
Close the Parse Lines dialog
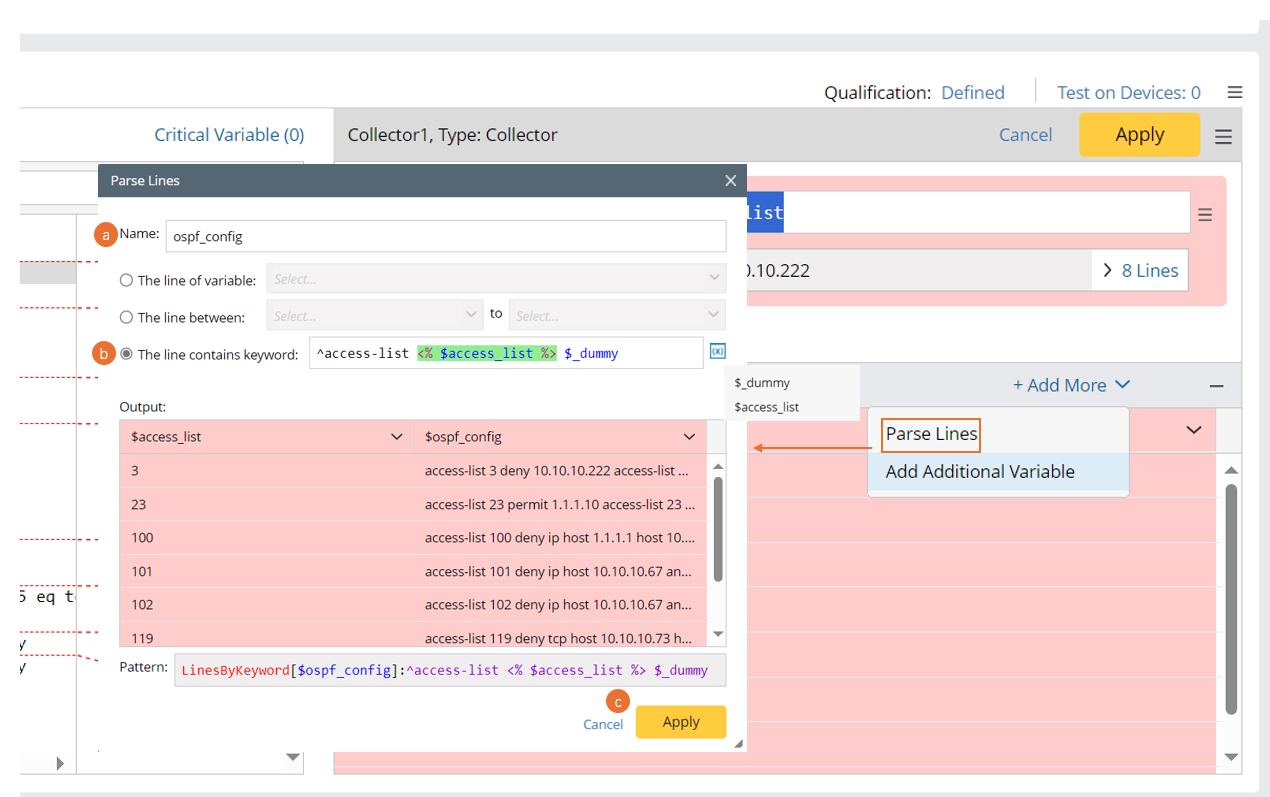coord(731,181)
